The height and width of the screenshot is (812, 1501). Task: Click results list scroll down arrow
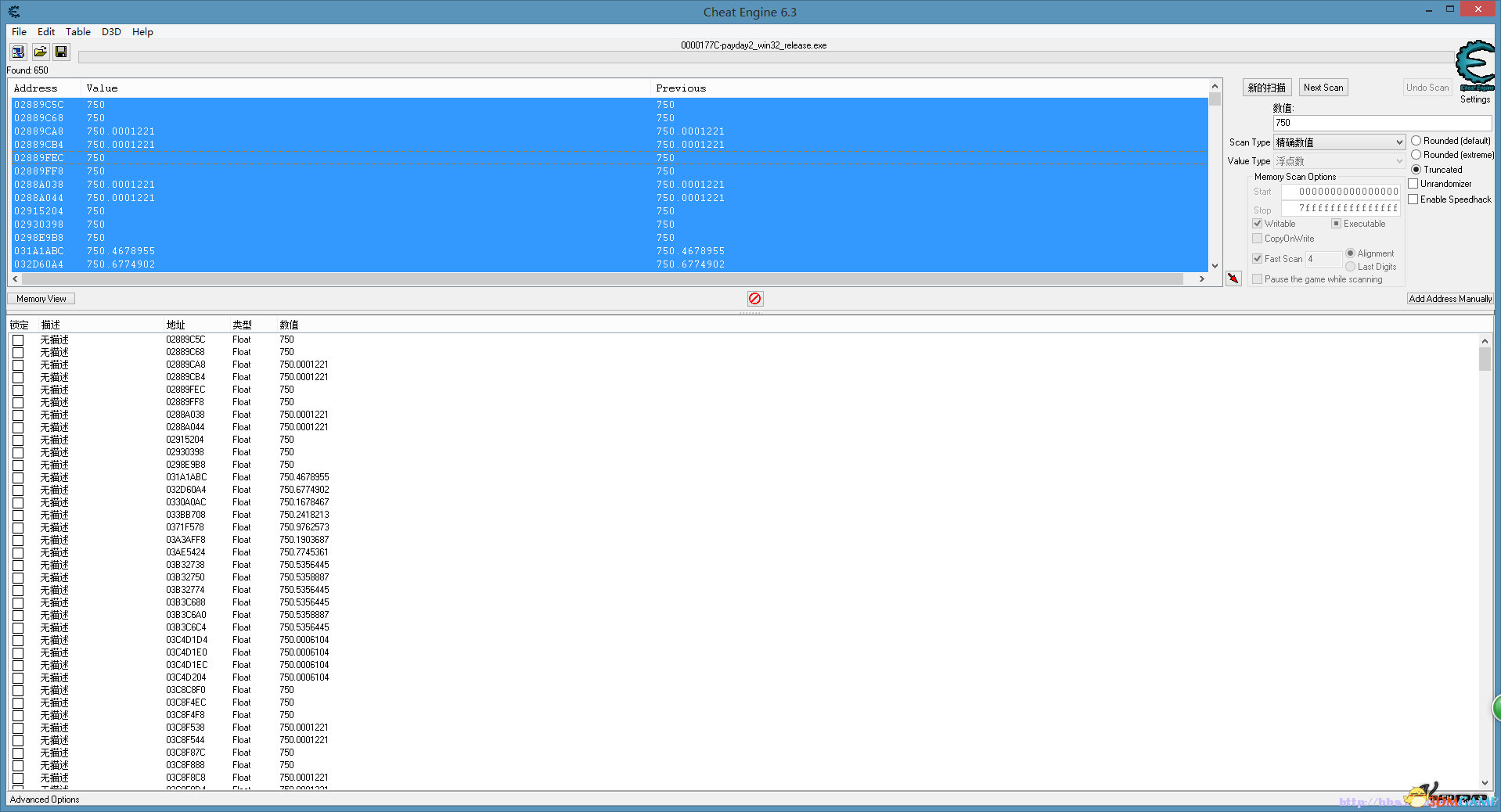(1215, 266)
